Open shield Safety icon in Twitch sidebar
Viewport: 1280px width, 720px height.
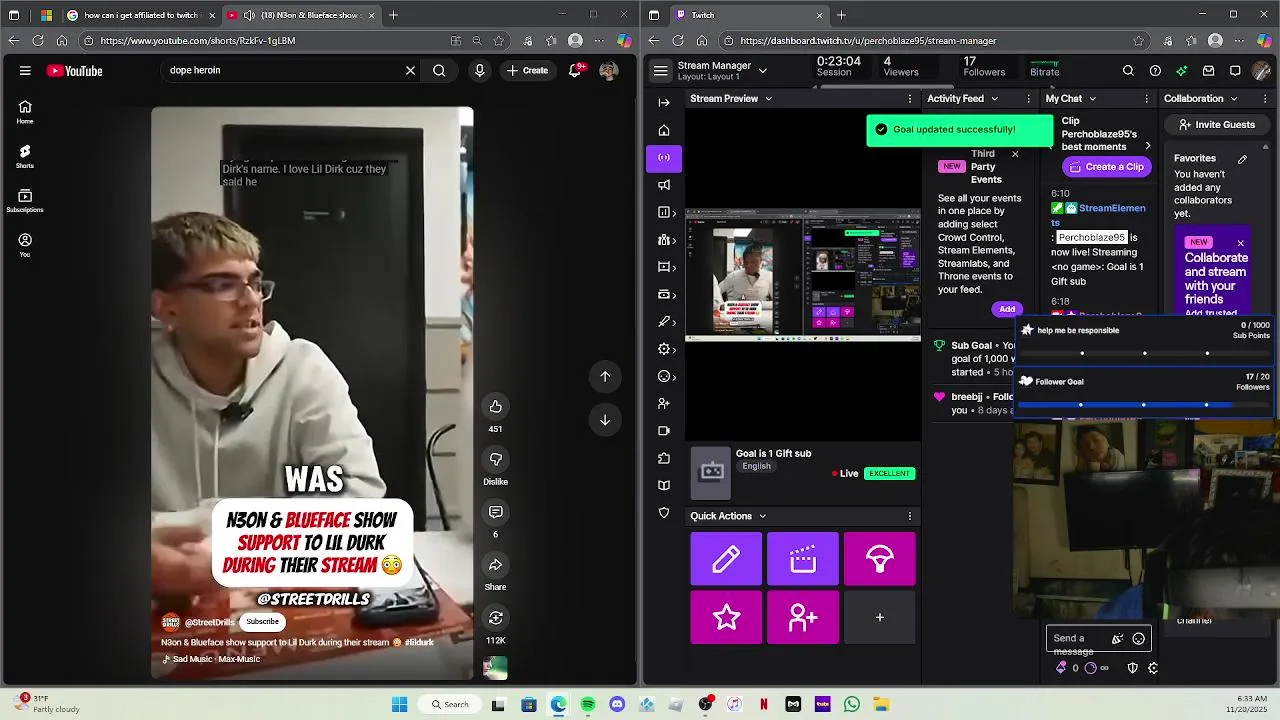pyautogui.click(x=664, y=513)
